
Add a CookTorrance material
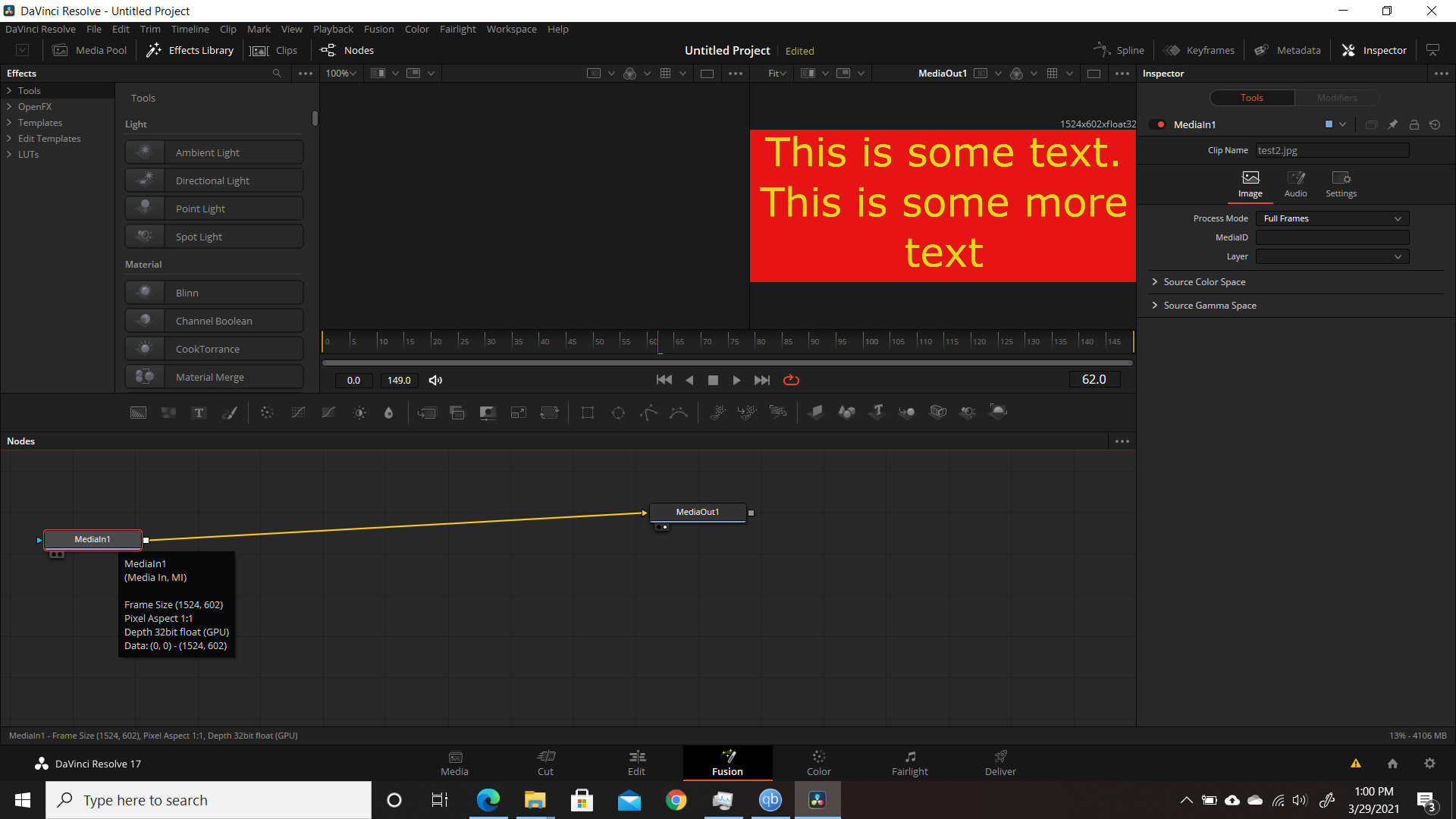click(x=215, y=349)
